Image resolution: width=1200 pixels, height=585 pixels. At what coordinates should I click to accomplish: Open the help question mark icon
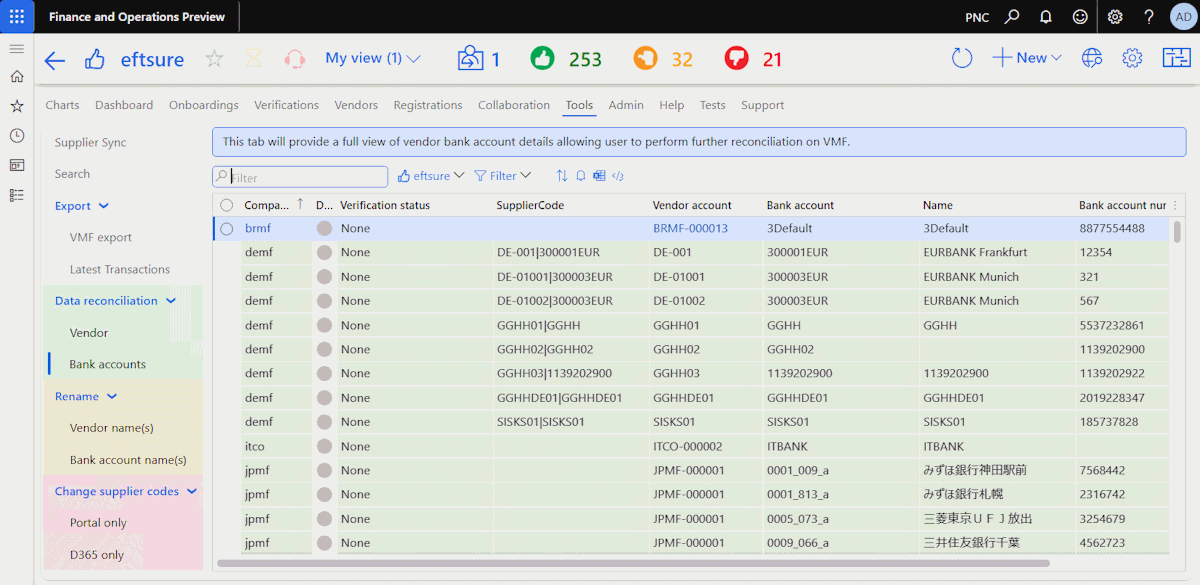click(1149, 17)
